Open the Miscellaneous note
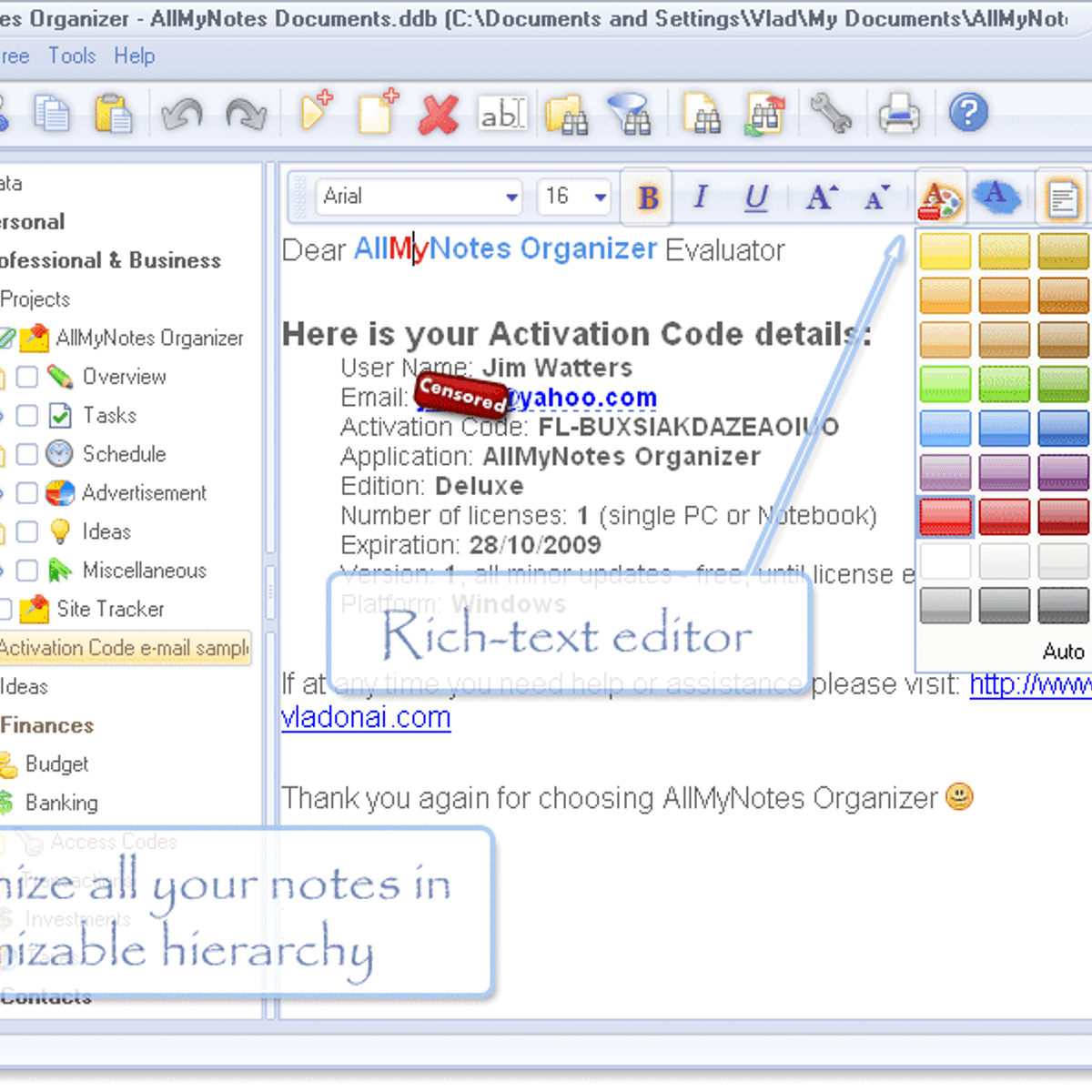The height and width of the screenshot is (1092, 1092). tap(144, 571)
